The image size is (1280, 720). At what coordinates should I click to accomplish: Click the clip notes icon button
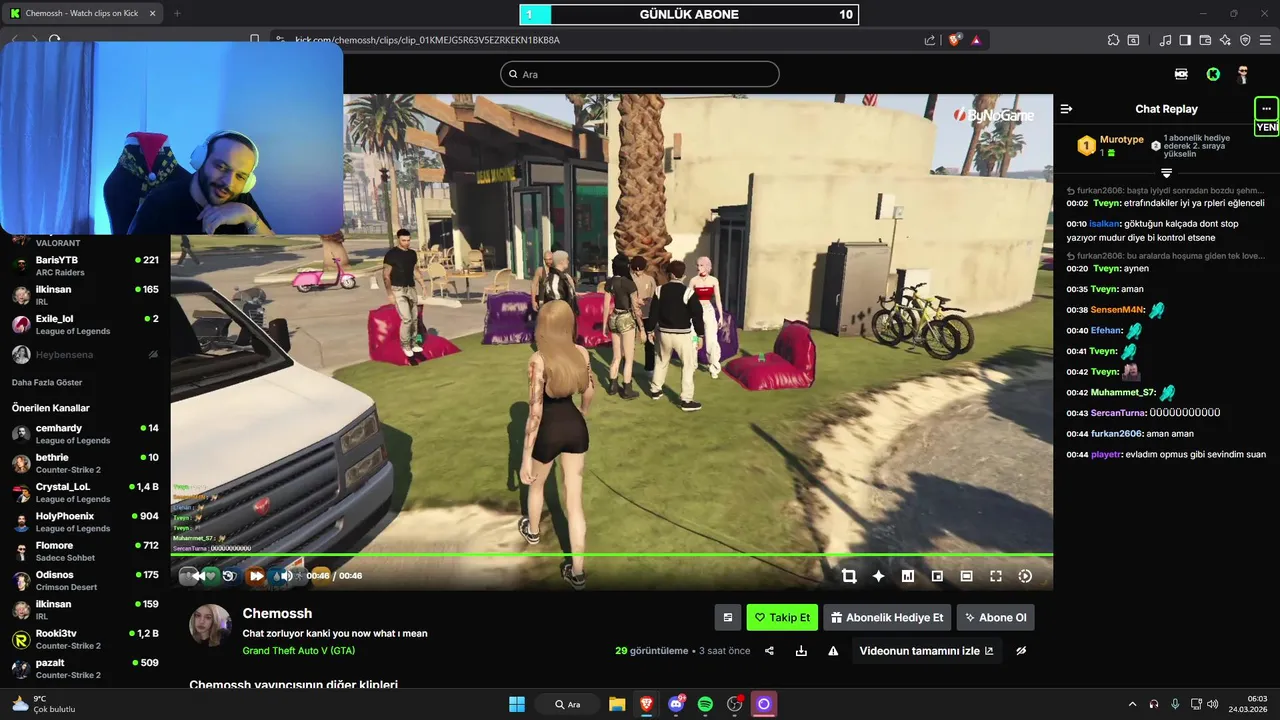coord(728,617)
